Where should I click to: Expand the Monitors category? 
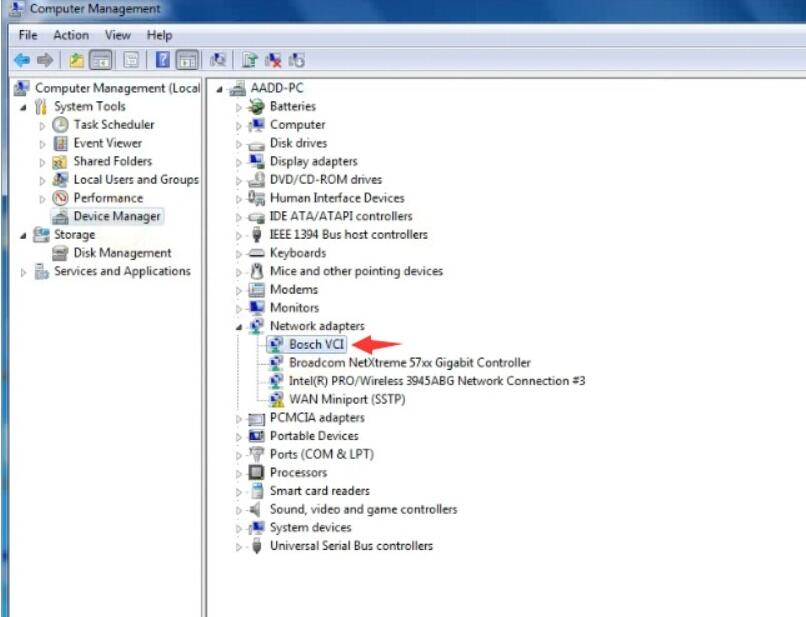[x=239, y=308]
